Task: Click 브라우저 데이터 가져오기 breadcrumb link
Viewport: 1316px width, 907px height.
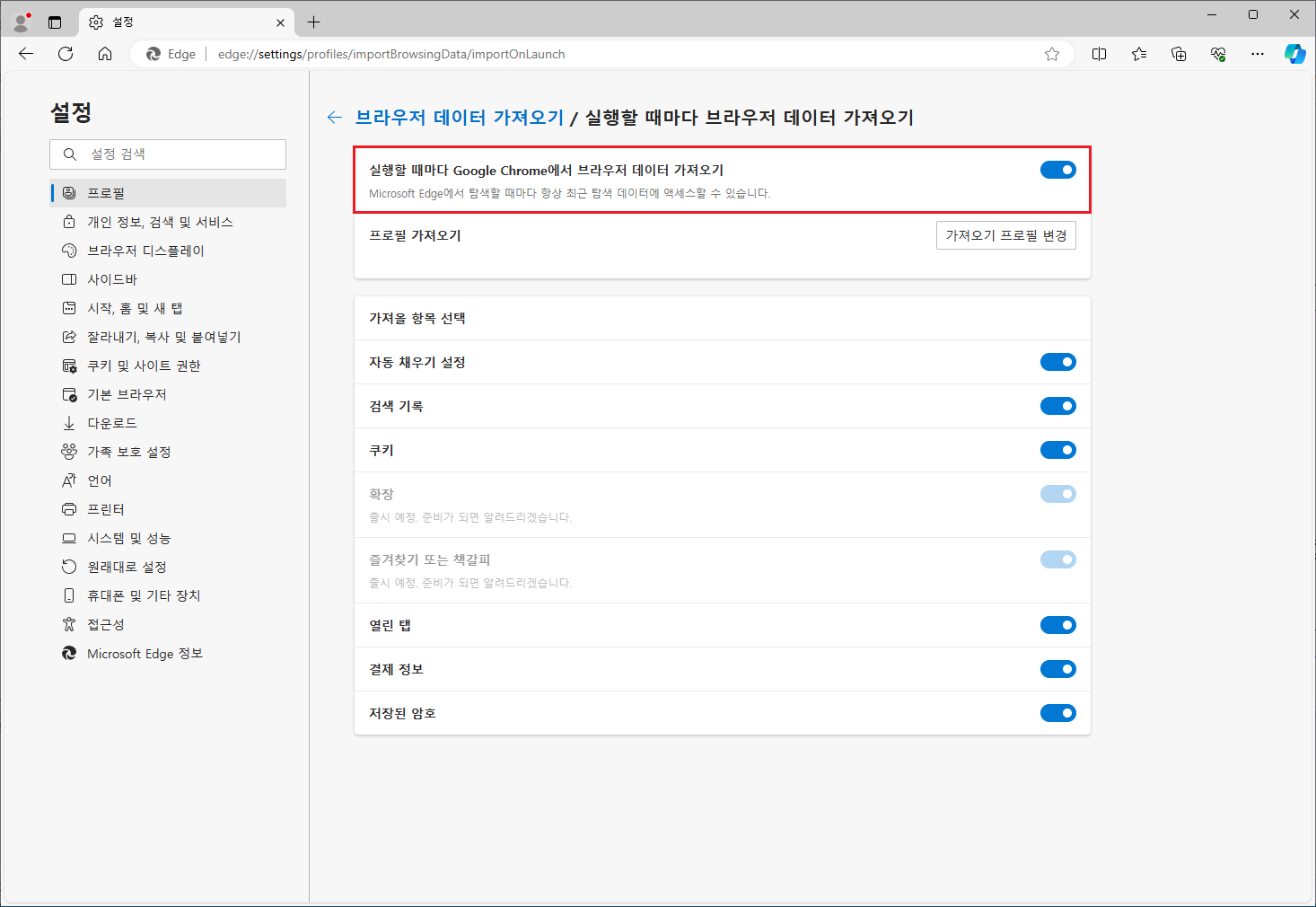Action: pos(460,118)
